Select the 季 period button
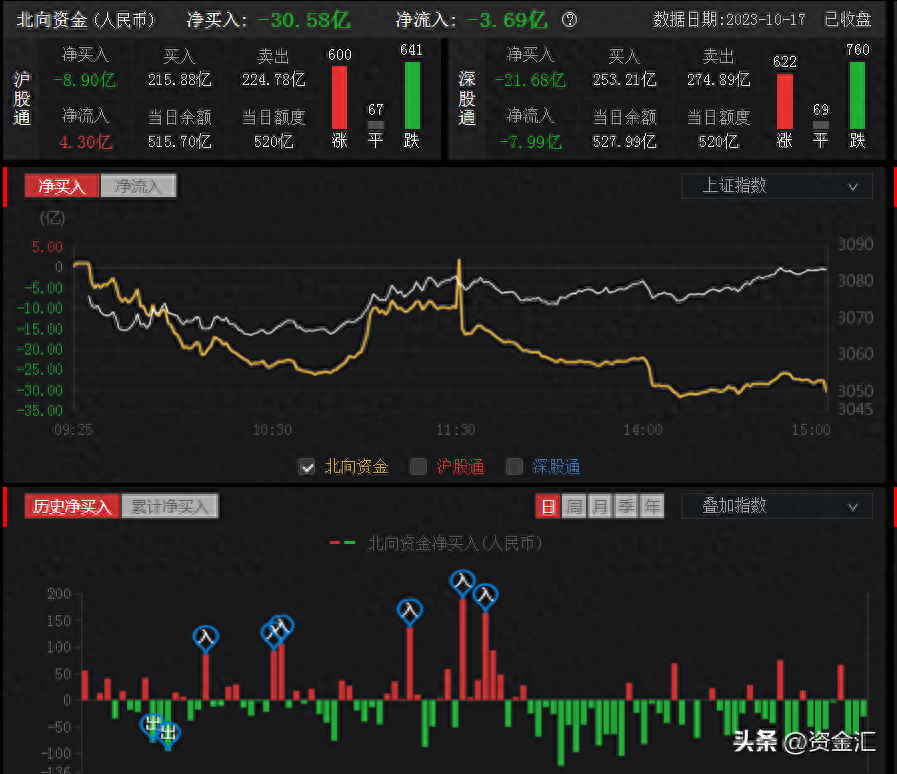 click(626, 506)
